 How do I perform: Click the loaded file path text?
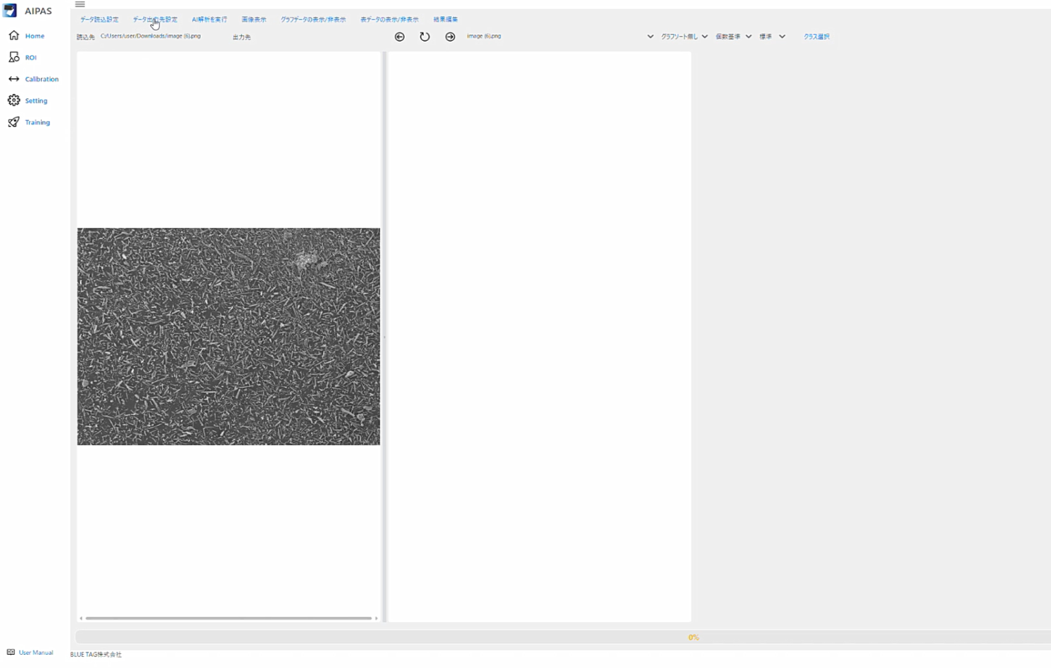point(151,36)
